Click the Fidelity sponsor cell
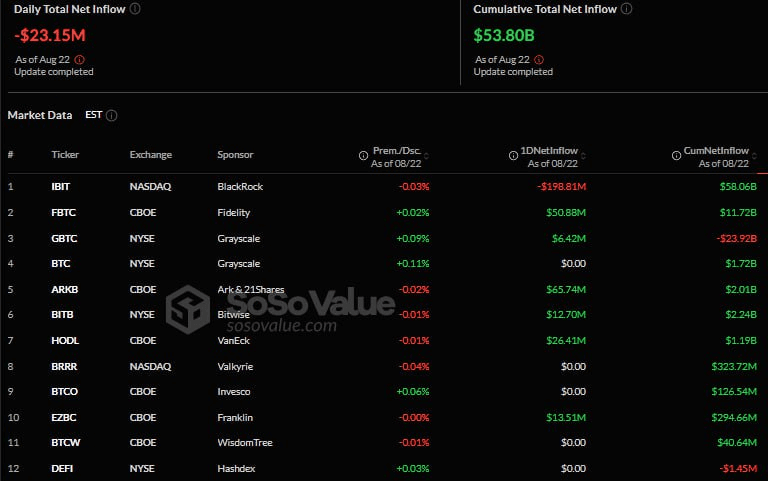Viewport: 768px width, 481px height. [x=234, y=213]
